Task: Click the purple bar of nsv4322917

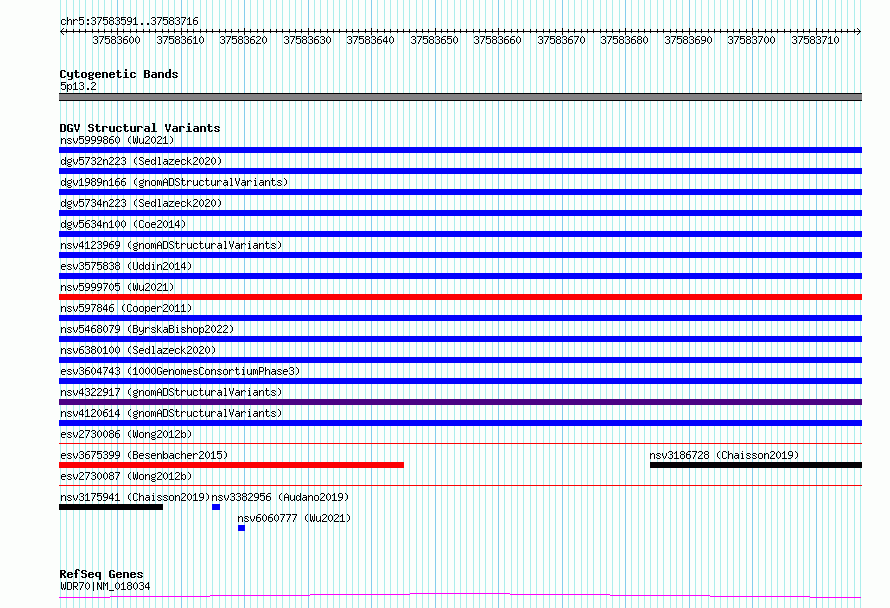Action: click(460, 402)
